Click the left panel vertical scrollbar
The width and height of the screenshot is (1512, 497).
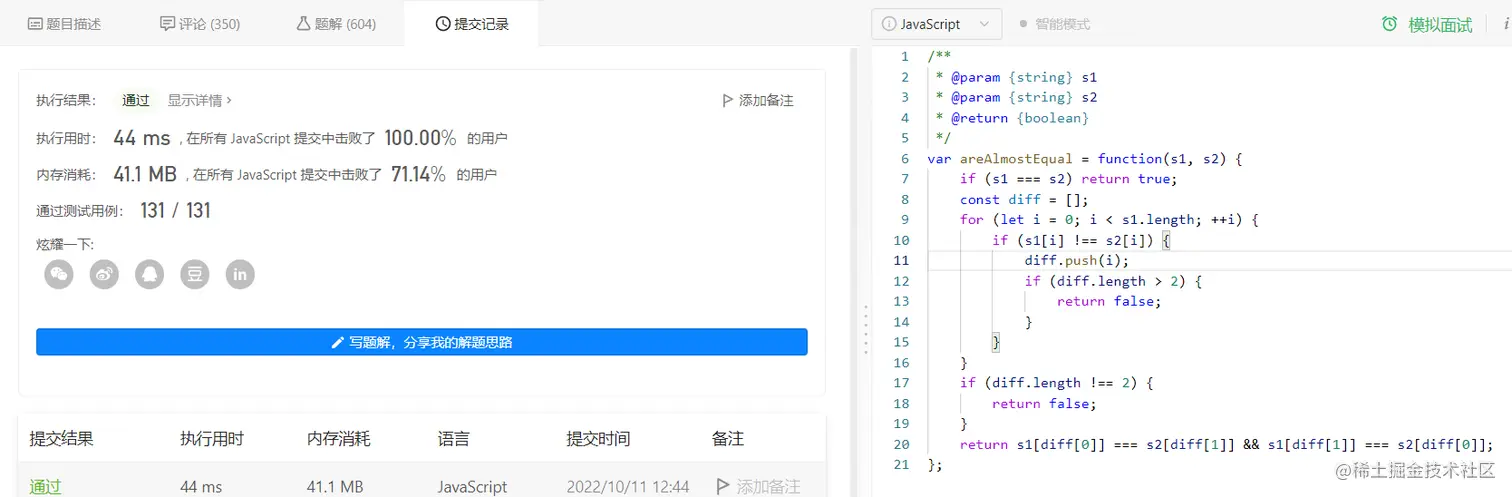[x=852, y=270]
